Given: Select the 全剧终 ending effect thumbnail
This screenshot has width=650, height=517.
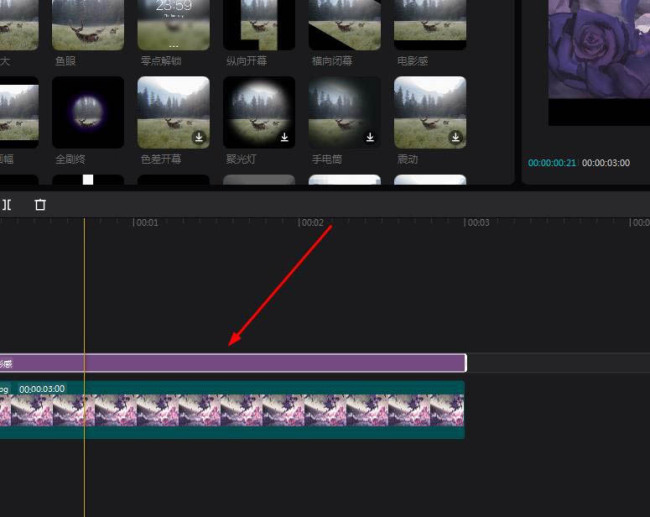Looking at the screenshot, I should click(88, 112).
